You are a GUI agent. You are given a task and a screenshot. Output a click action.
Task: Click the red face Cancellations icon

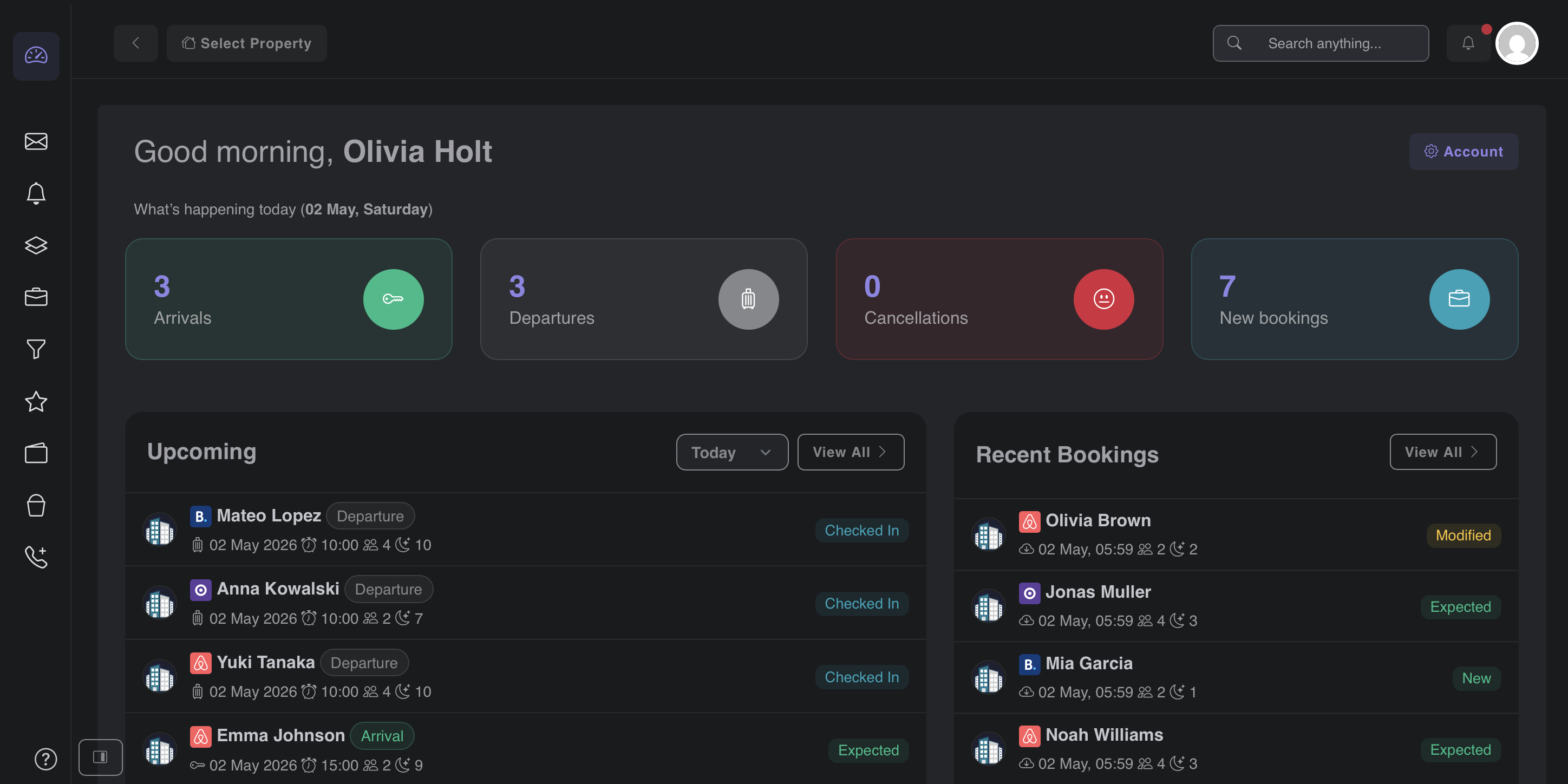tap(1103, 299)
